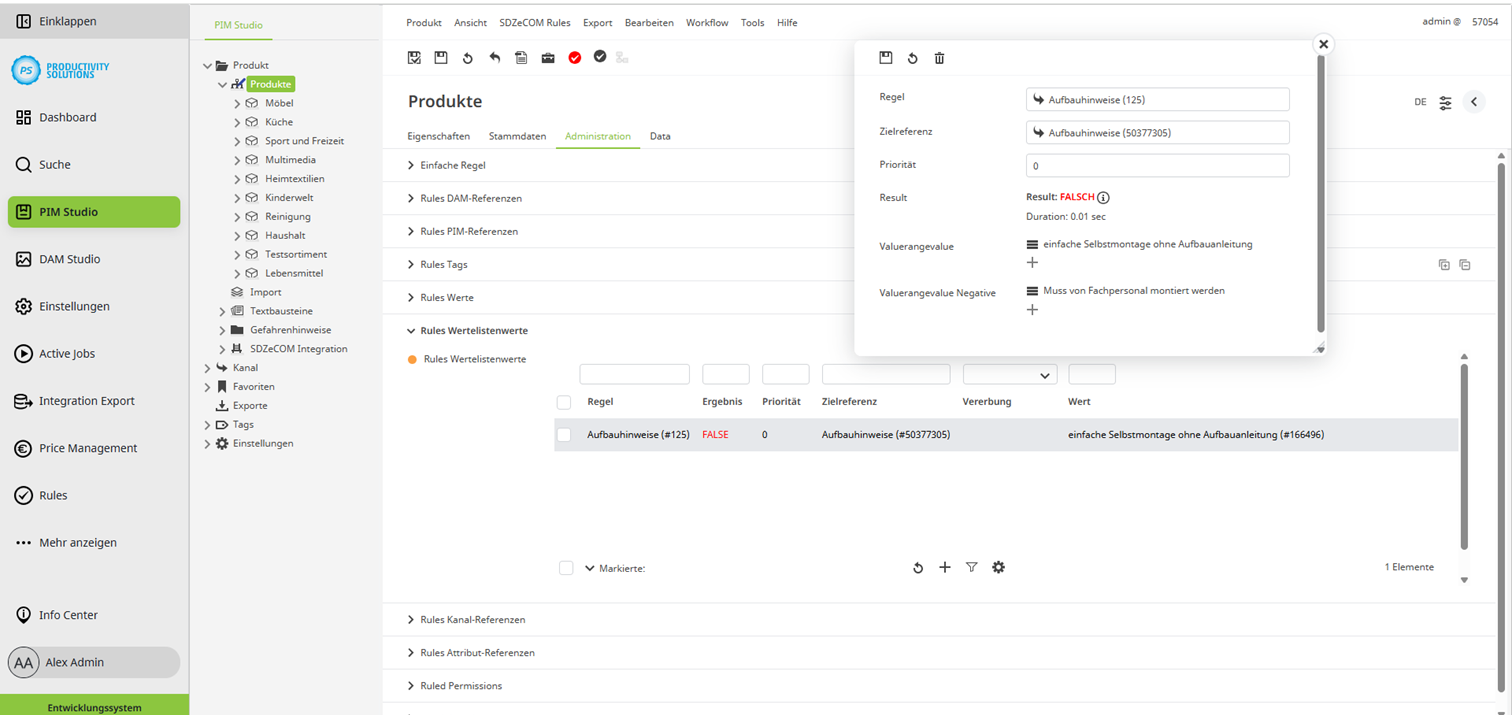Image resolution: width=1512 pixels, height=715 pixels.
Task: Click the info icon beside FALSCH result
Action: coord(1104,198)
